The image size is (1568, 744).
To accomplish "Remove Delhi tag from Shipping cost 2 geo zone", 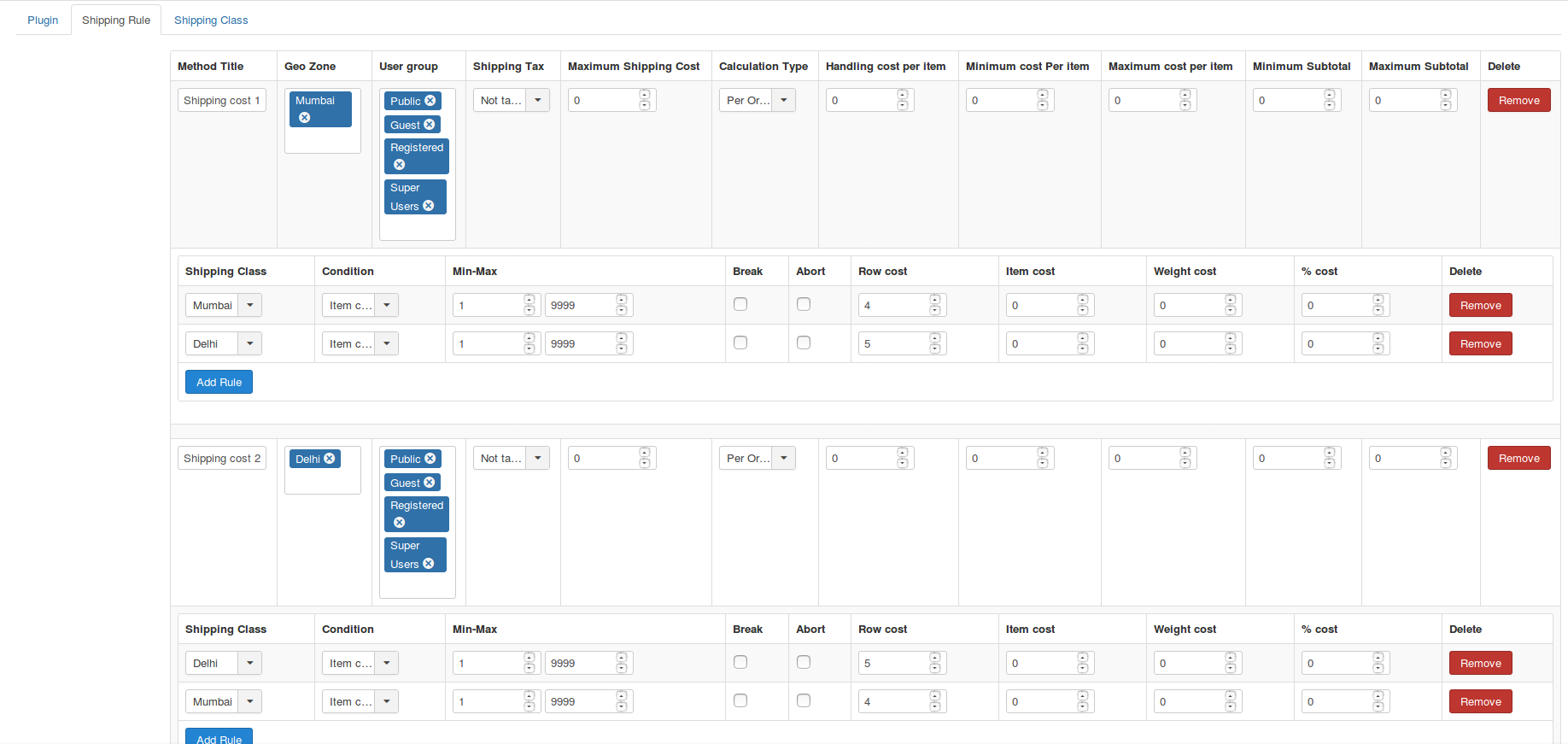I will click(329, 459).
